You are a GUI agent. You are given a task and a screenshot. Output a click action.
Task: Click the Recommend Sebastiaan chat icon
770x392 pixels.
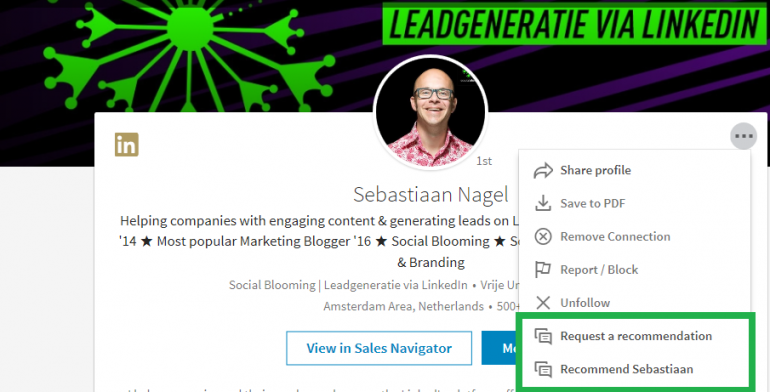tap(543, 369)
